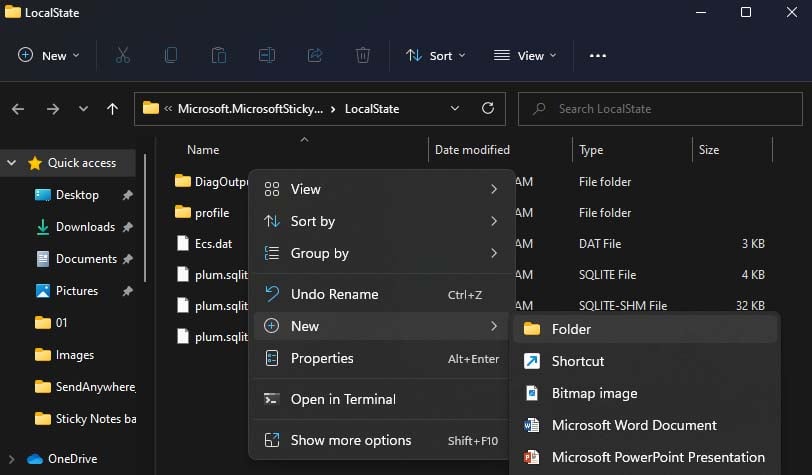Viewport: 812px width, 475px height.
Task: Open Downloads in the navigation pane
Action: (x=84, y=227)
